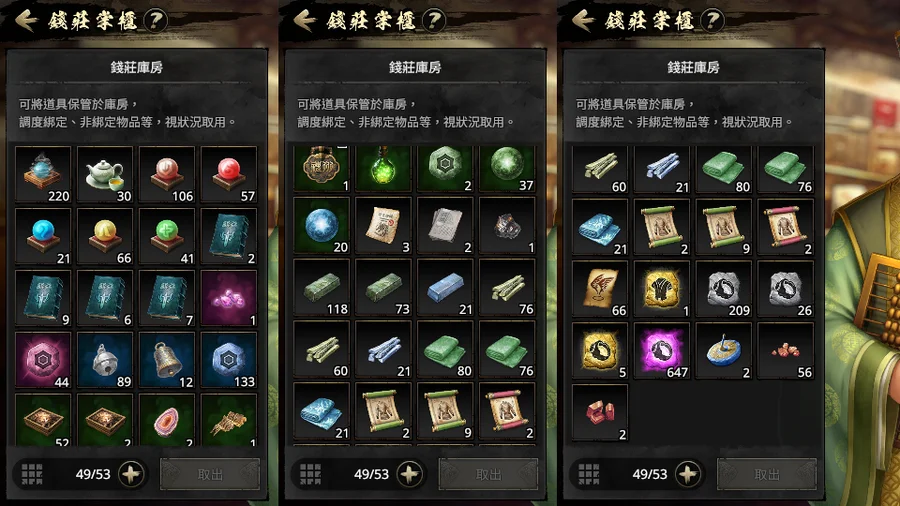Open the help question mark in middle panel
Image resolution: width=900 pixels, height=506 pixels.
pyautogui.click(x=434, y=21)
